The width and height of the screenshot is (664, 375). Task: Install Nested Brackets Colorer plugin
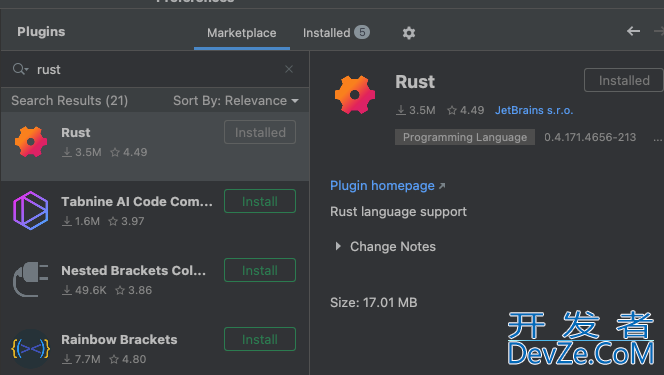click(x=260, y=270)
